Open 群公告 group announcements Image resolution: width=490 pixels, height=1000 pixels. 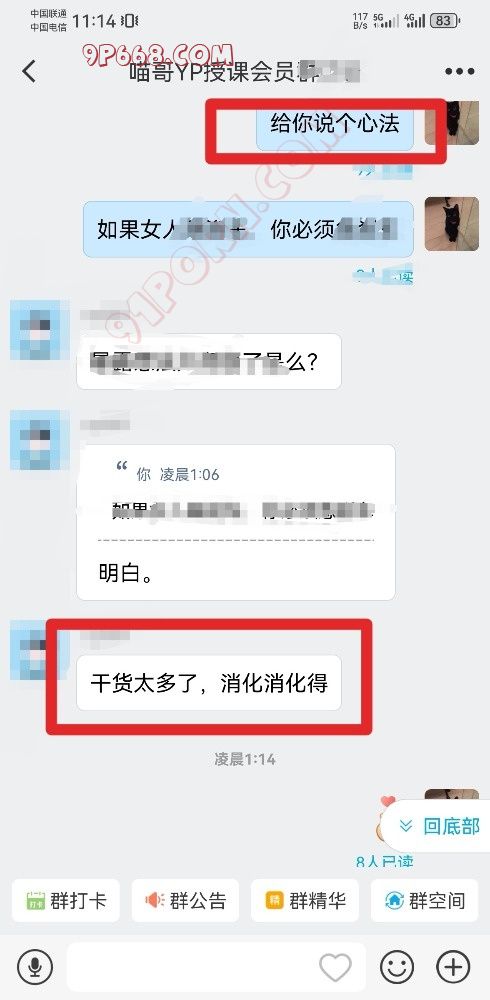click(x=185, y=900)
